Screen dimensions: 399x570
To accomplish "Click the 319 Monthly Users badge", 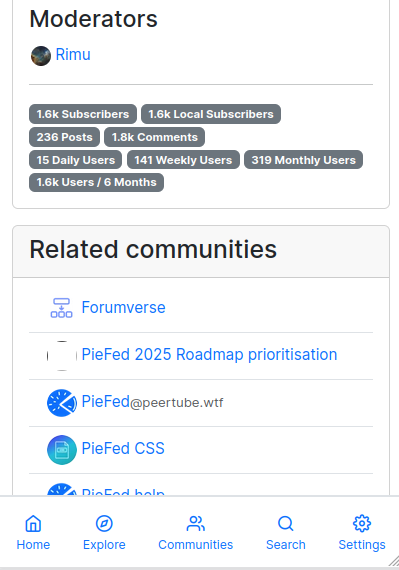I will click(303, 160).
